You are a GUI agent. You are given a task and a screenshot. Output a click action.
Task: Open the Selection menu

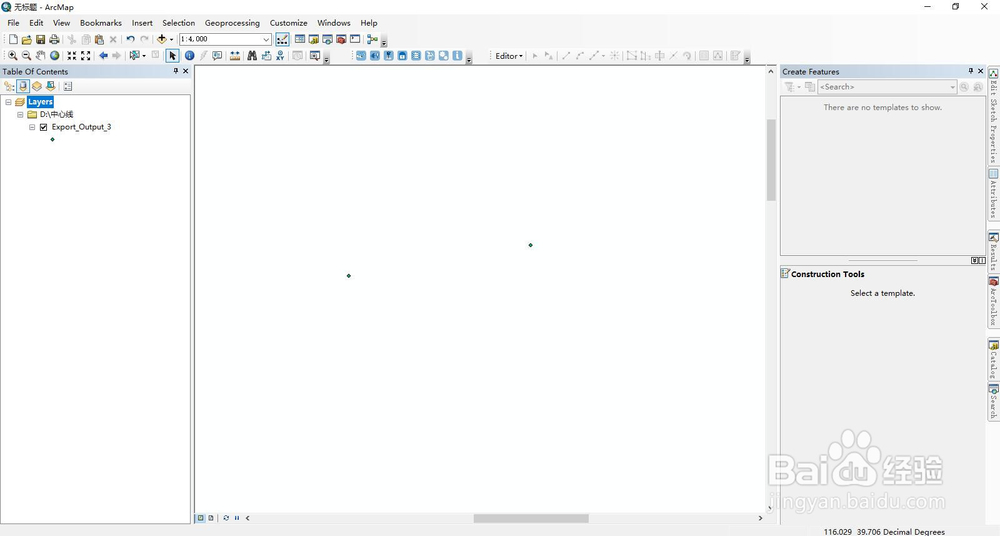coord(179,23)
